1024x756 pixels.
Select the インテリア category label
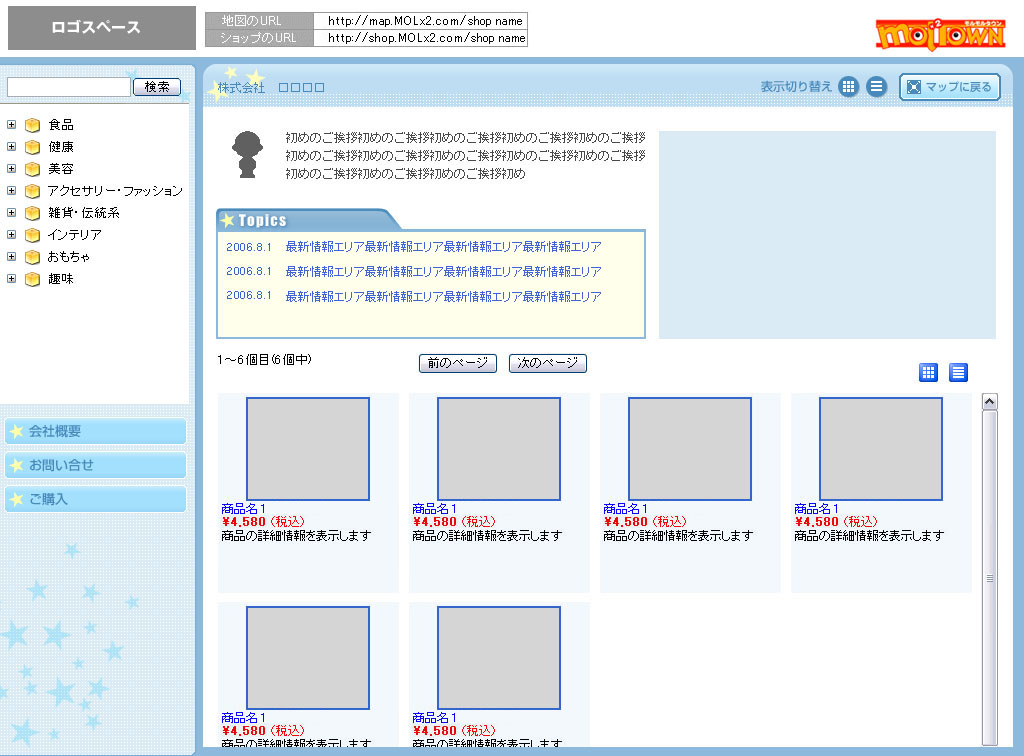pyautogui.click(x=74, y=235)
